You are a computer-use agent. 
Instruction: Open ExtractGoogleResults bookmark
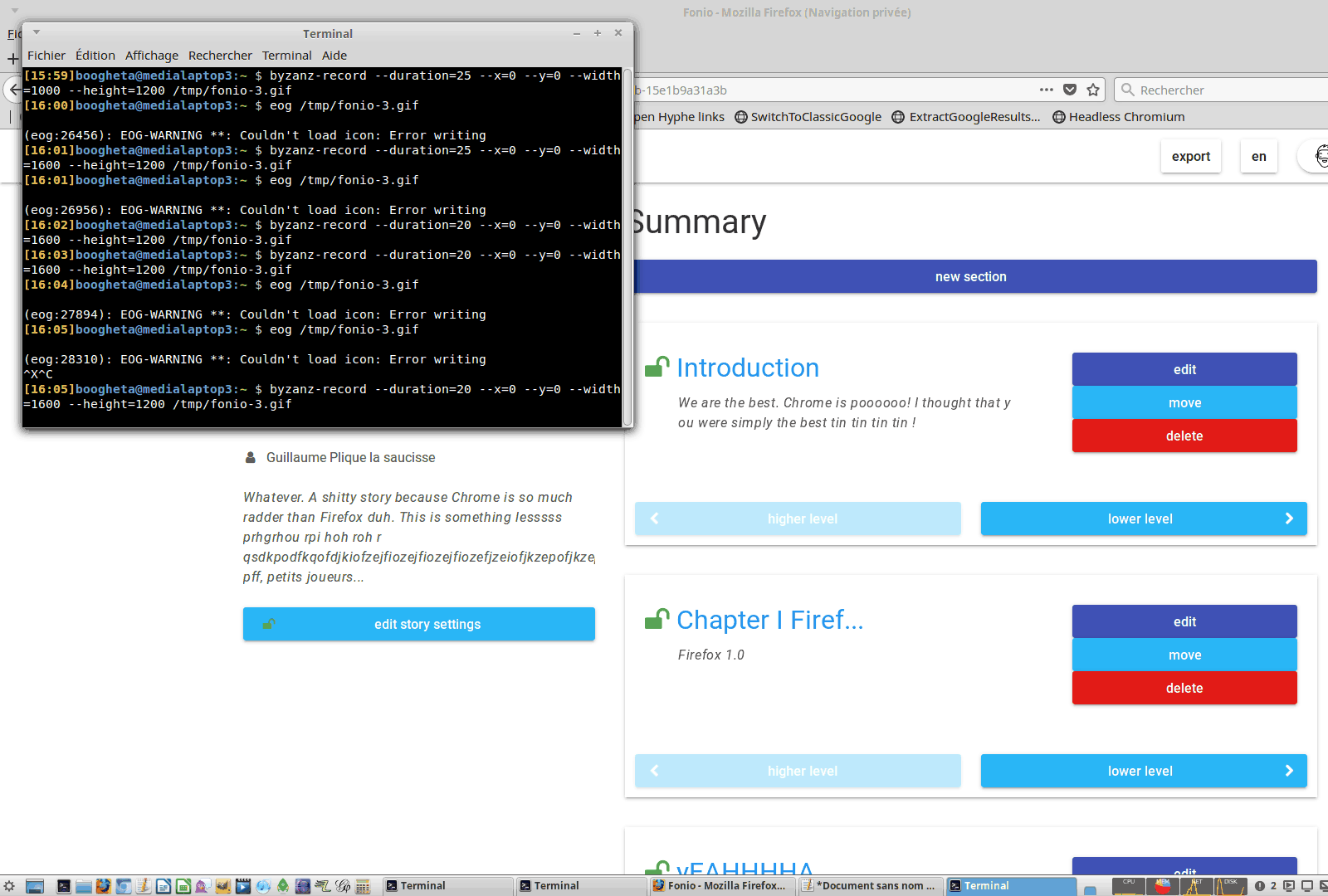[966, 117]
